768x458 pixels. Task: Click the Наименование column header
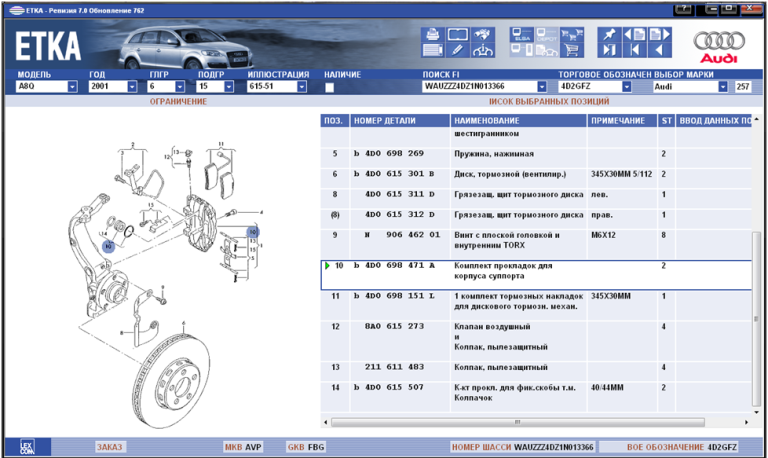(518, 121)
